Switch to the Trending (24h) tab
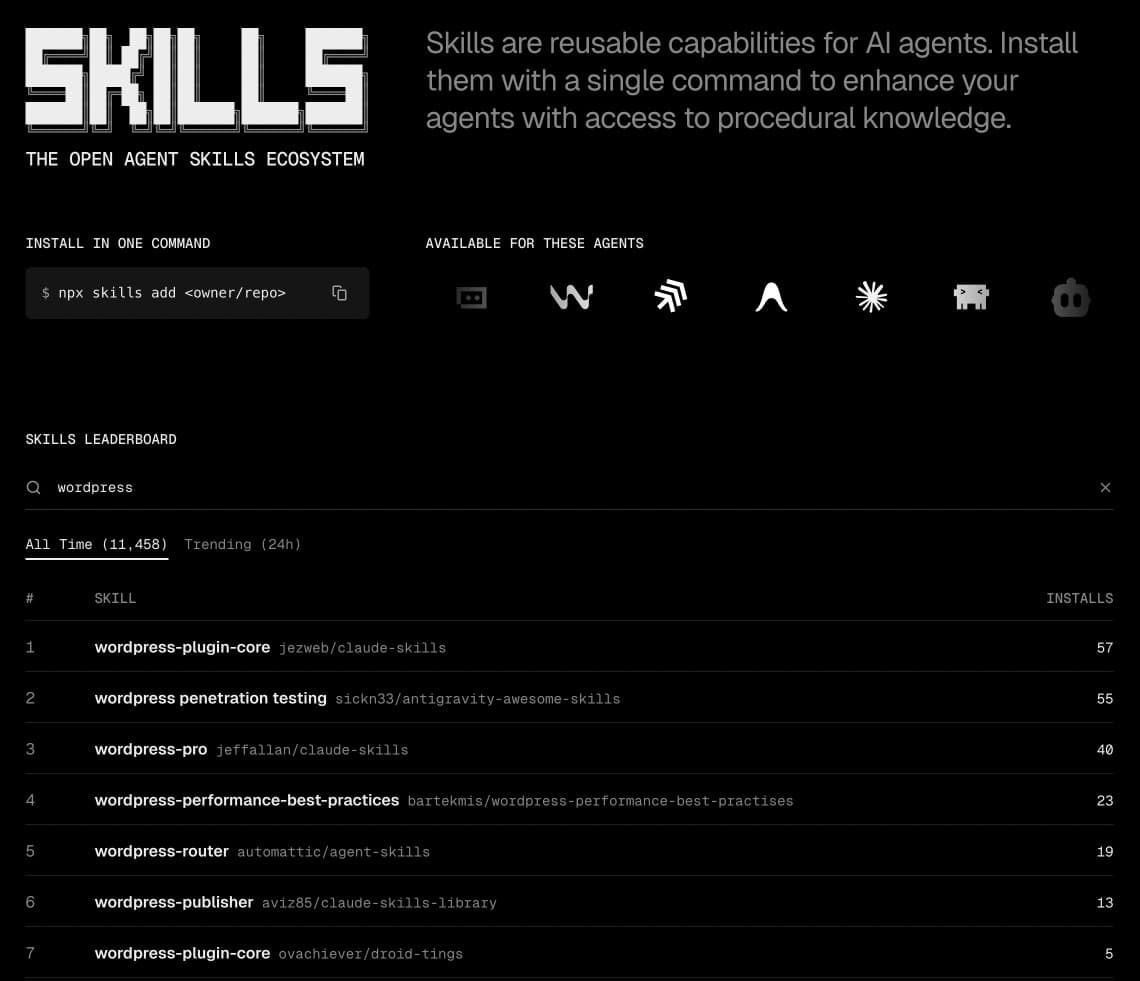Image resolution: width=1140 pixels, height=981 pixels. pyautogui.click(x=242, y=544)
